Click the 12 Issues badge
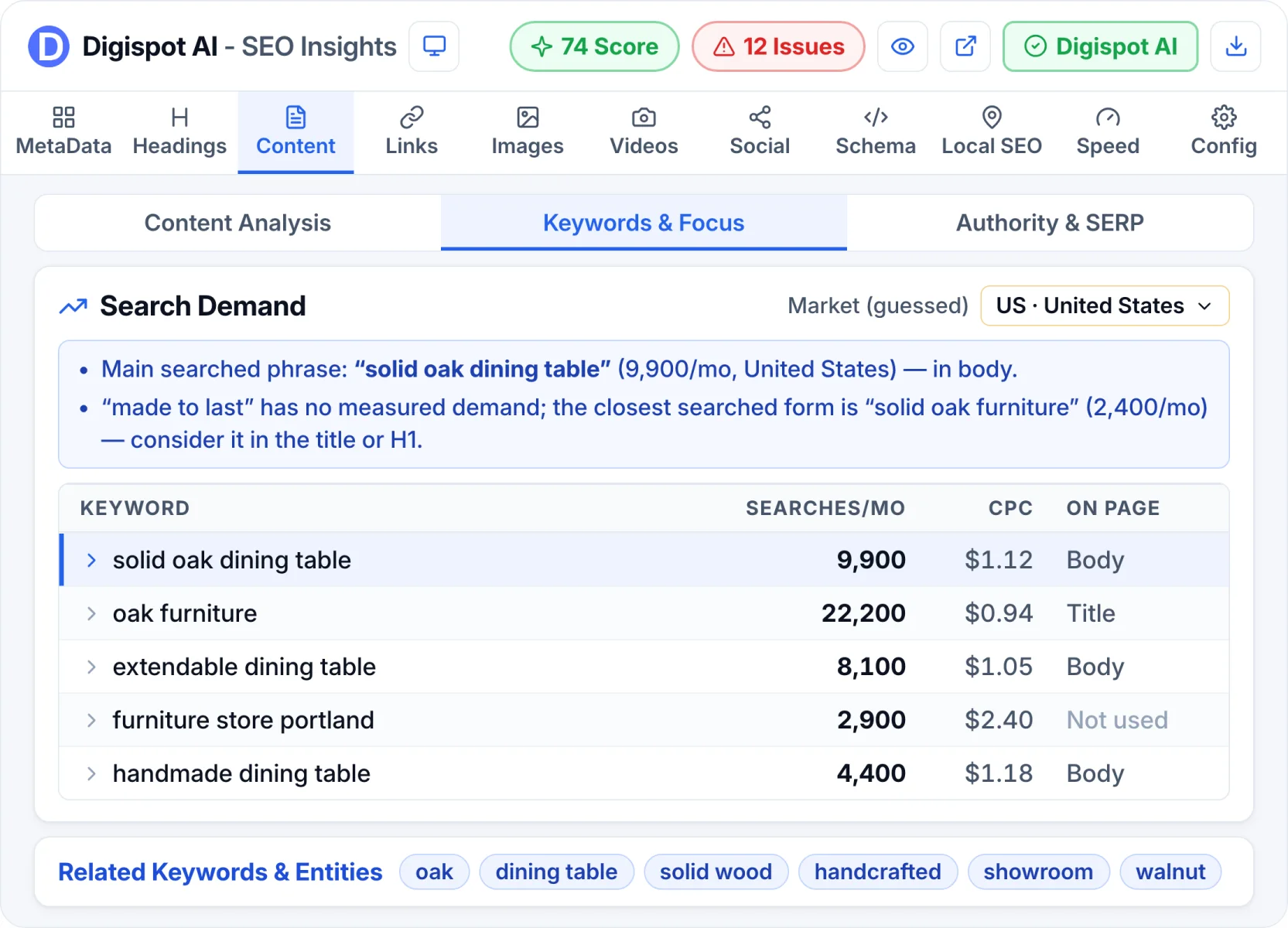This screenshot has width=1288, height=928. point(778,46)
